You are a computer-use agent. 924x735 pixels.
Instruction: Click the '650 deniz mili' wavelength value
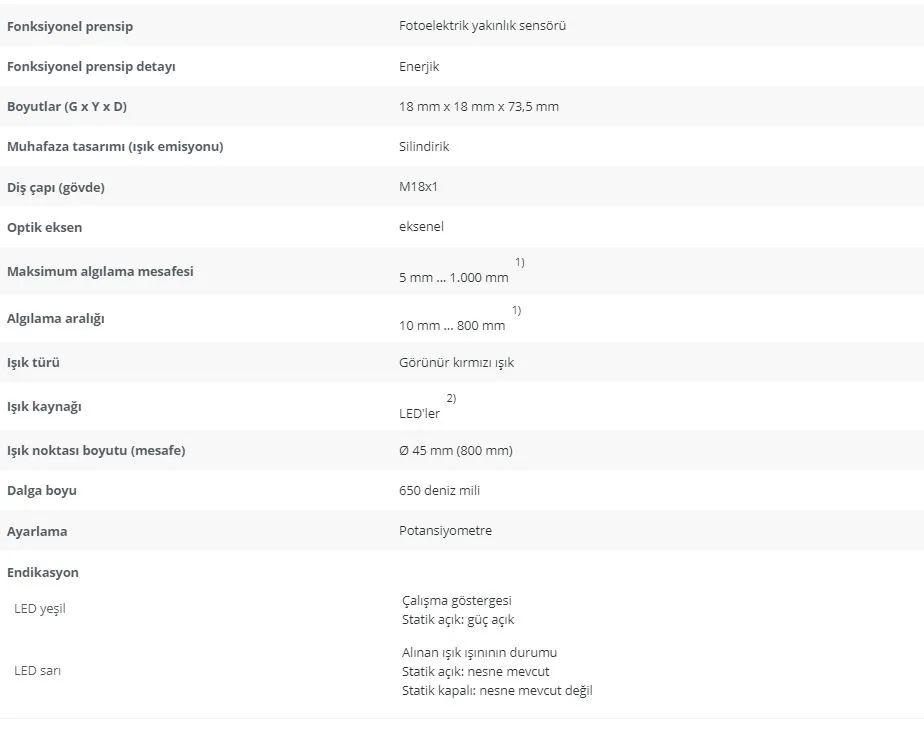[x=440, y=490]
